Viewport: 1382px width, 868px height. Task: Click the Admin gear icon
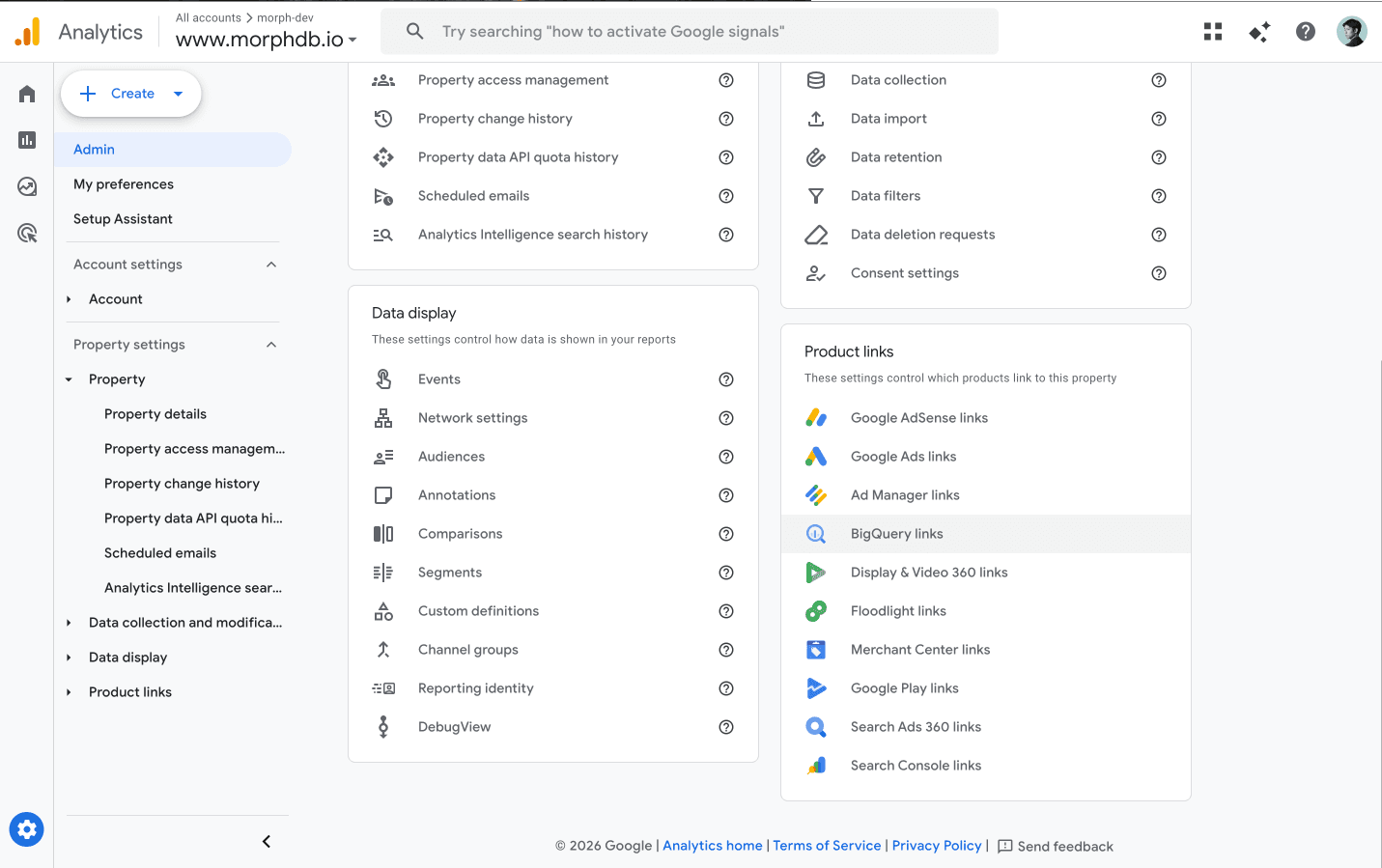[27, 829]
